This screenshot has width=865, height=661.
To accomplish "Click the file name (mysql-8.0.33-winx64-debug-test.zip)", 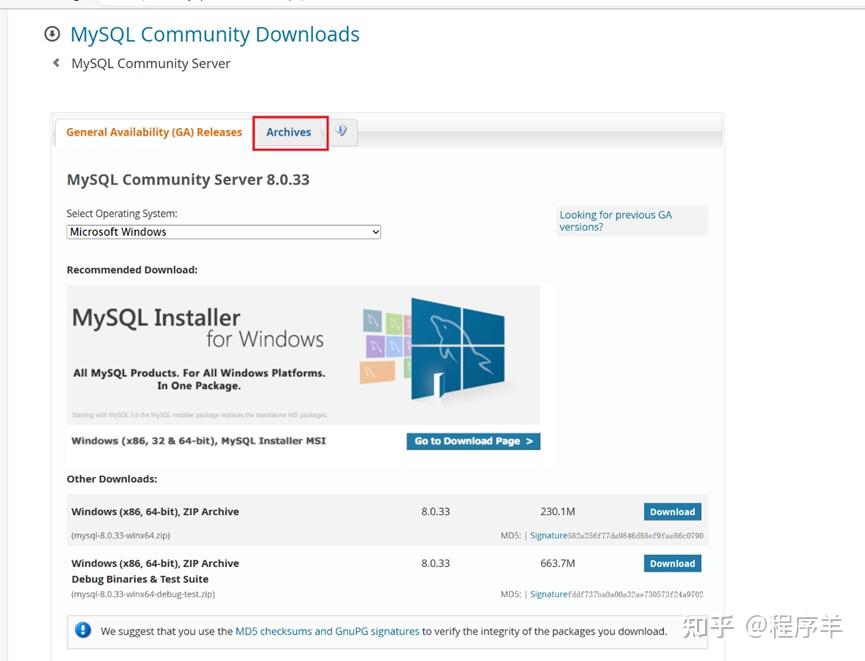I will 143,594.
